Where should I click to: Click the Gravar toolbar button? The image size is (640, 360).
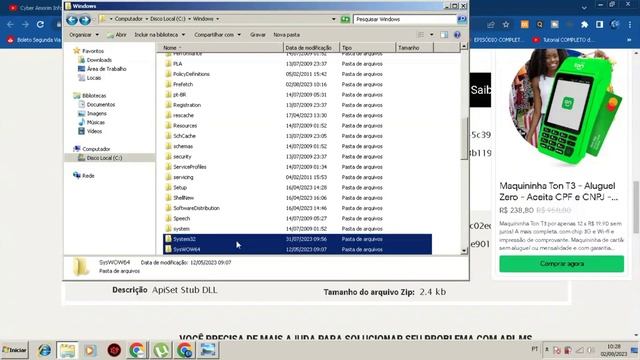point(258,35)
